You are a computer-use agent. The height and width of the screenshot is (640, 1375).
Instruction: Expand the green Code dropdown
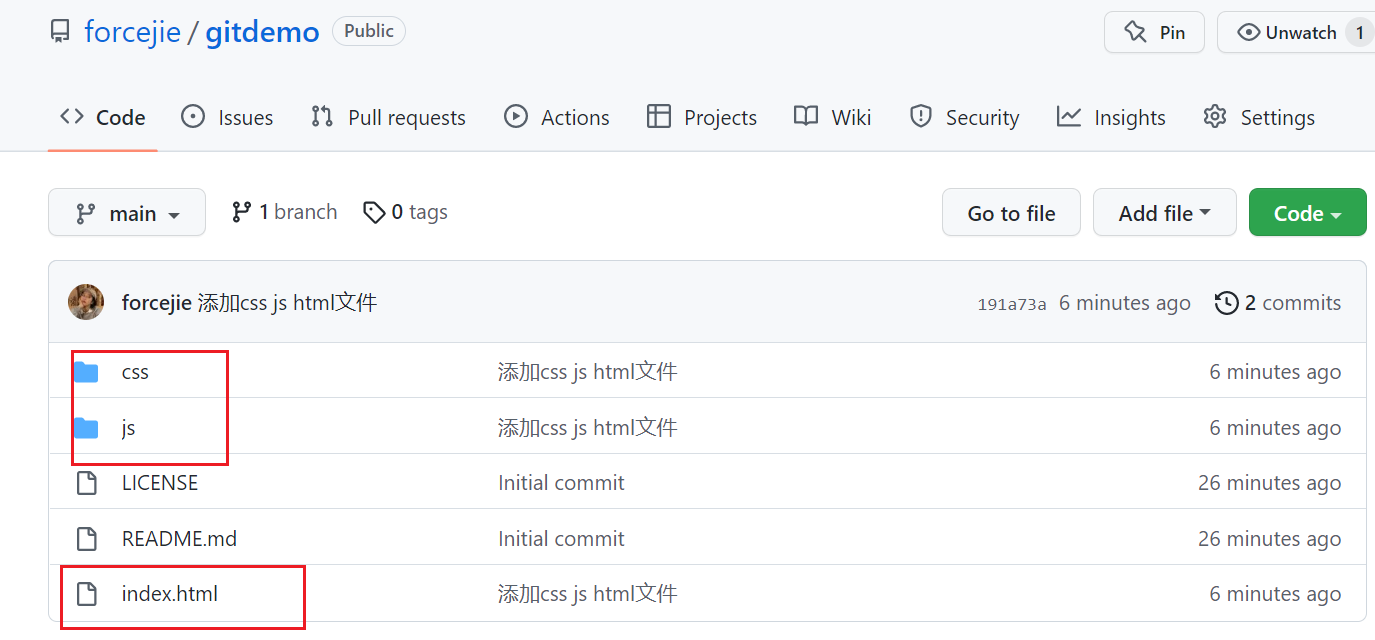point(1307,213)
